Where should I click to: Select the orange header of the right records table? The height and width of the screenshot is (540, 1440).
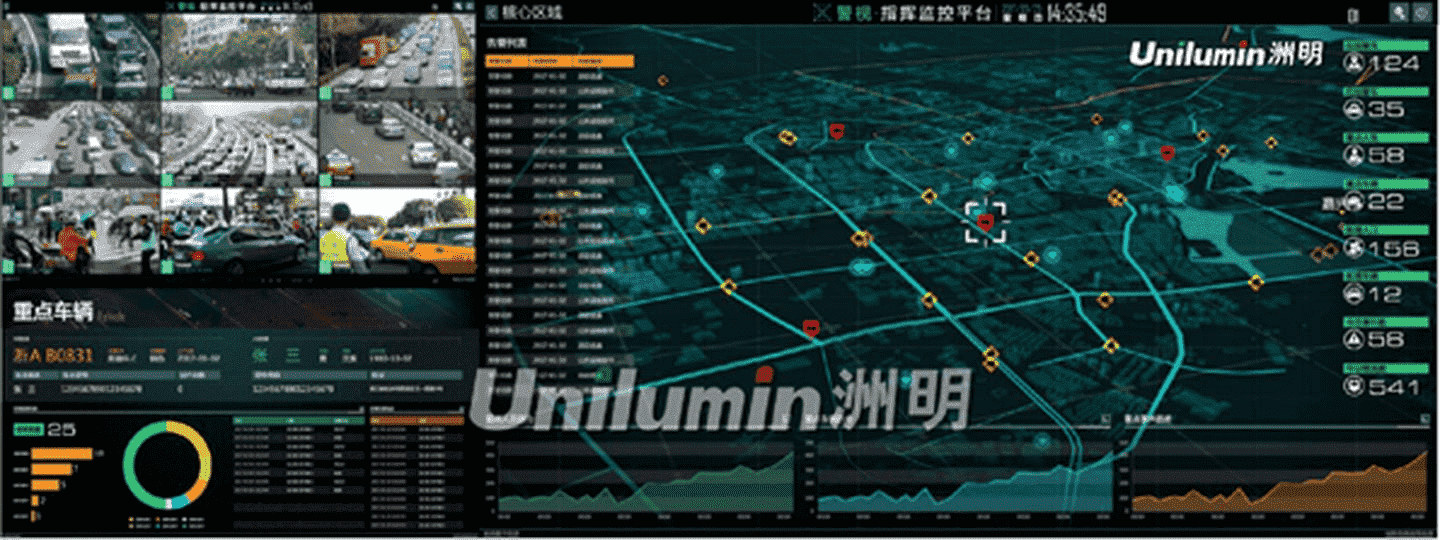pos(417,420)
